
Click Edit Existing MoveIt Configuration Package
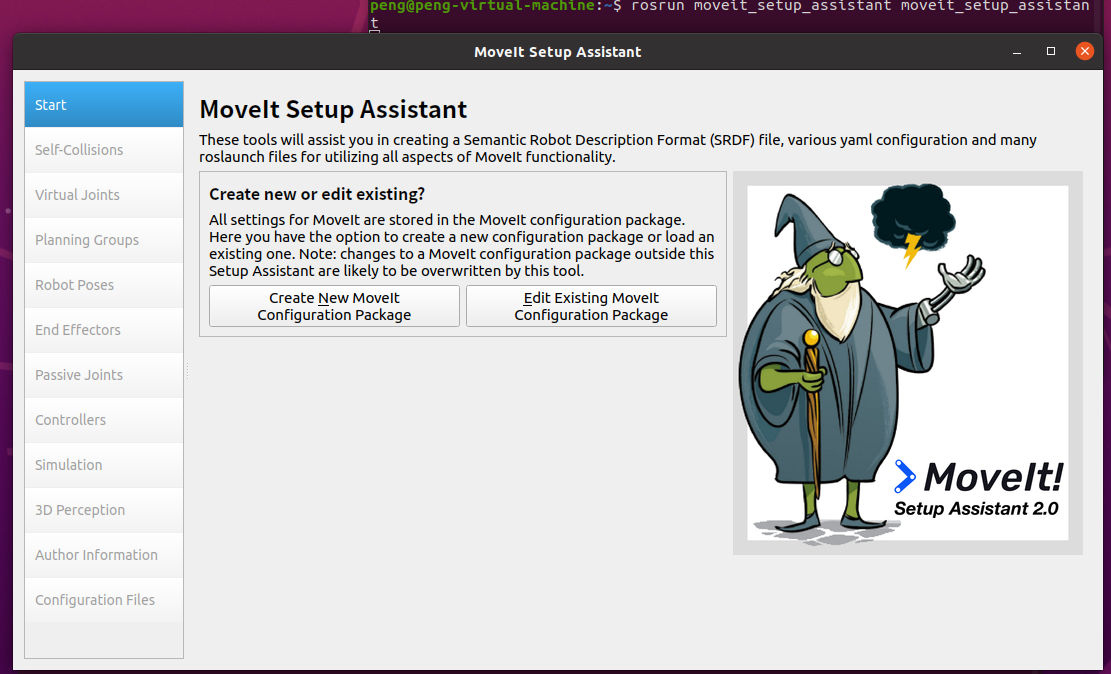pos(591,306)
